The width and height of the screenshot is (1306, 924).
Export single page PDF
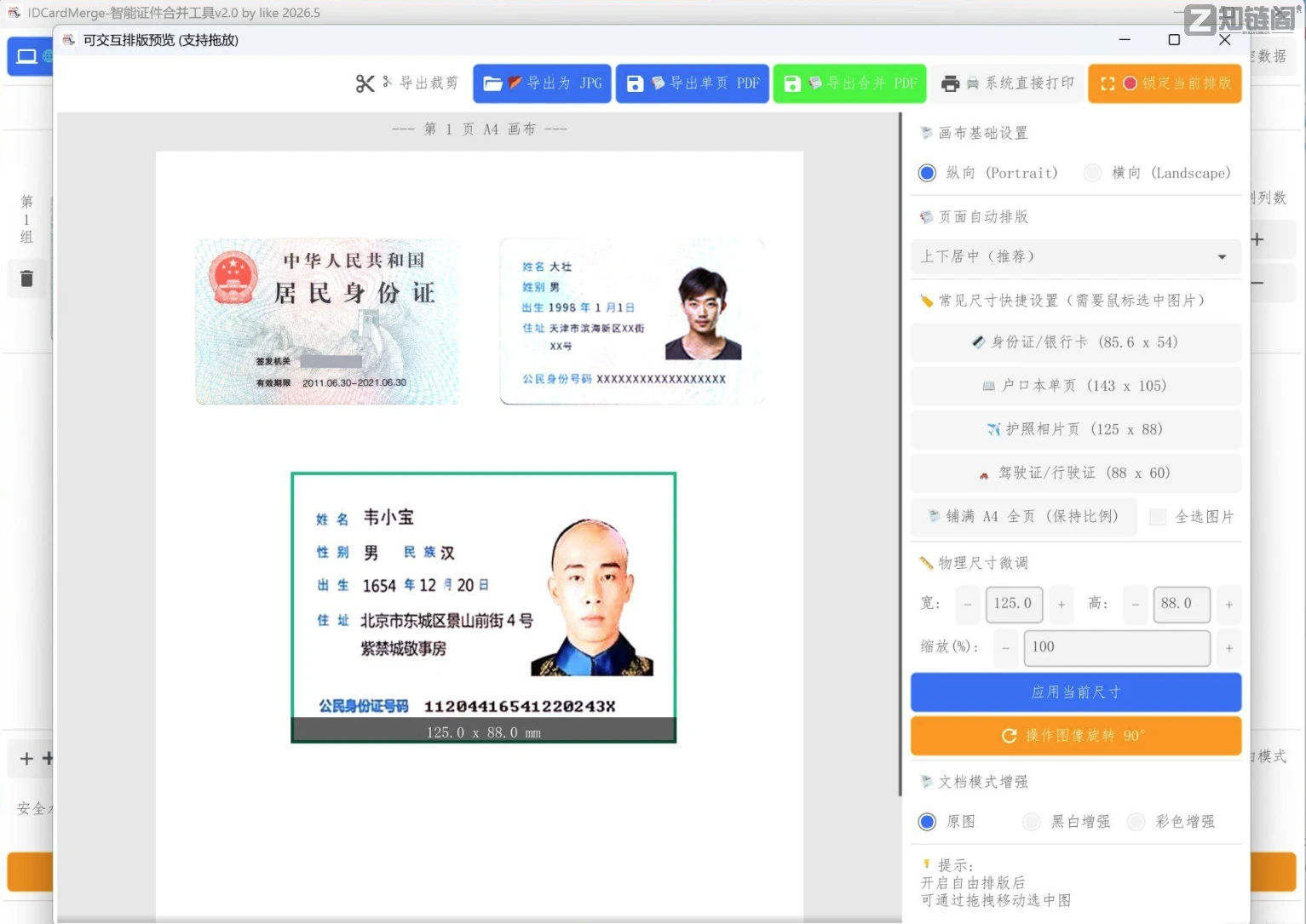[692, 83]
